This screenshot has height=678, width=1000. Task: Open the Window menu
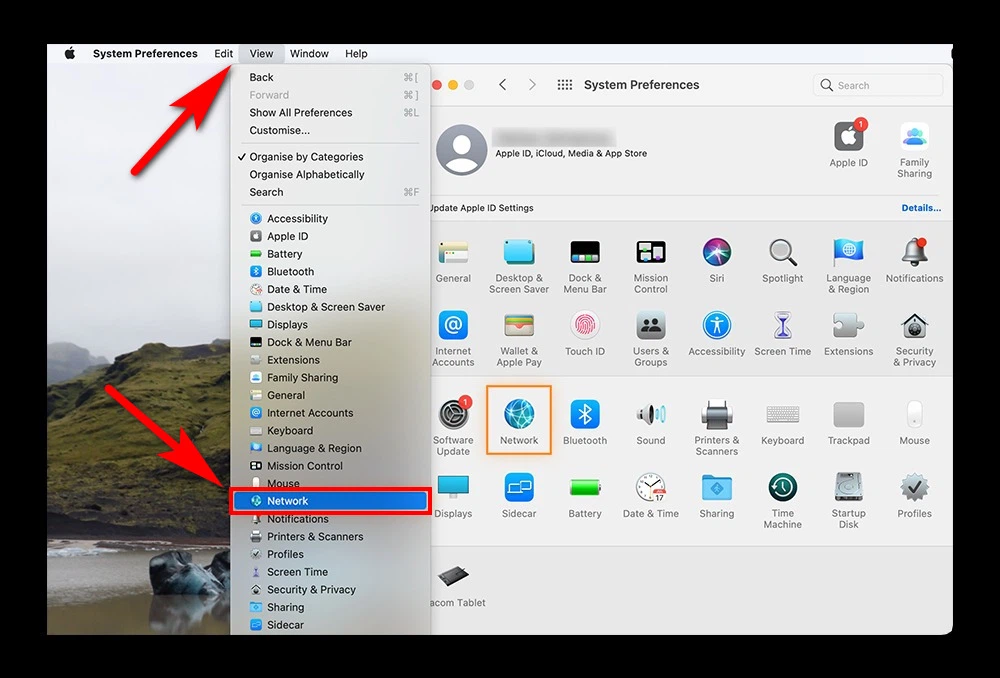coord(309,54)
